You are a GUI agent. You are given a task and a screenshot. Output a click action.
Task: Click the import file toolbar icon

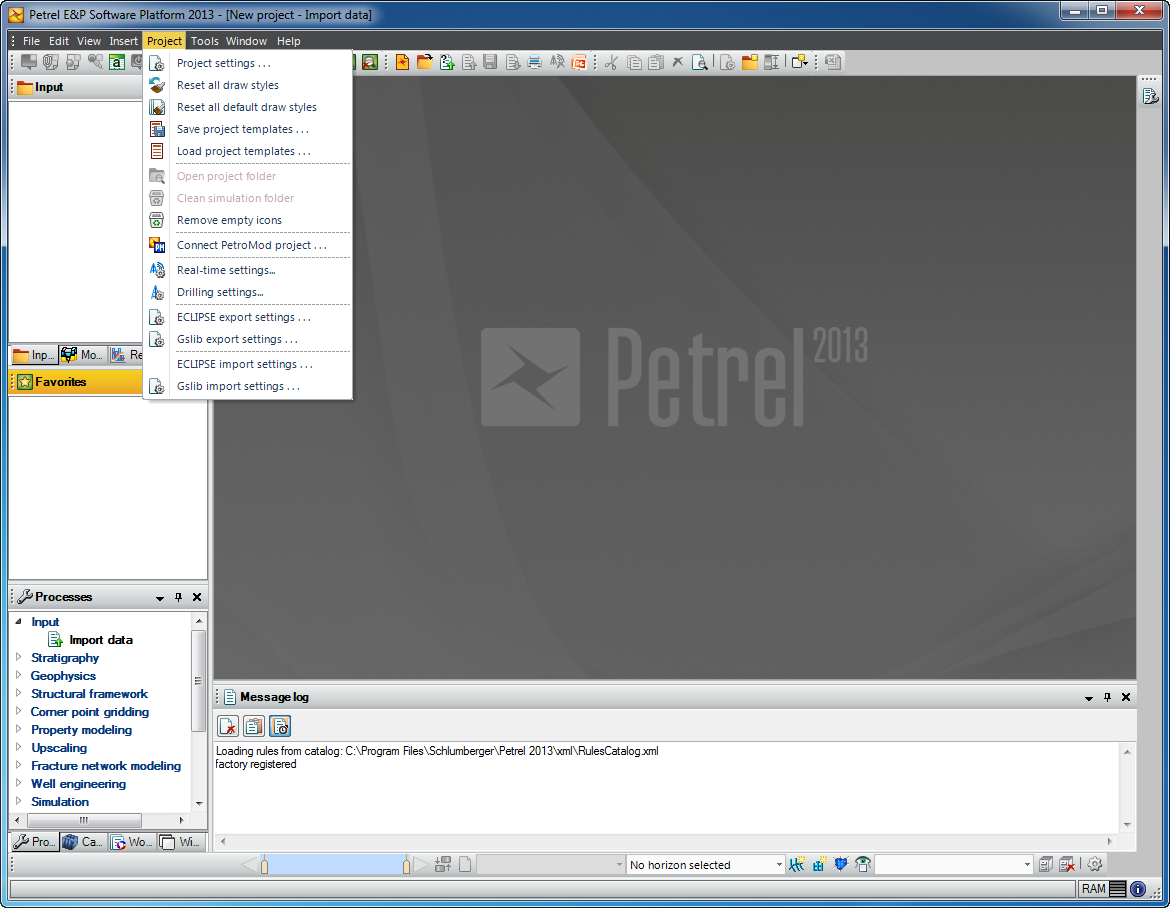(x=447, y=63)
